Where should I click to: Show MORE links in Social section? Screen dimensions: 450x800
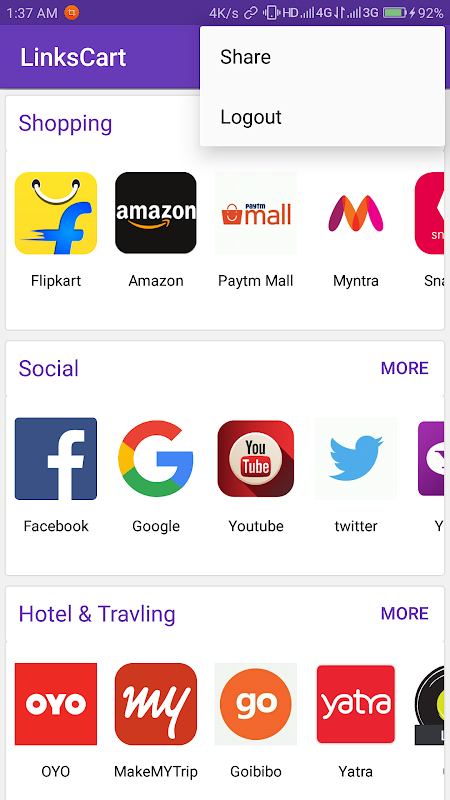(405, 368)
